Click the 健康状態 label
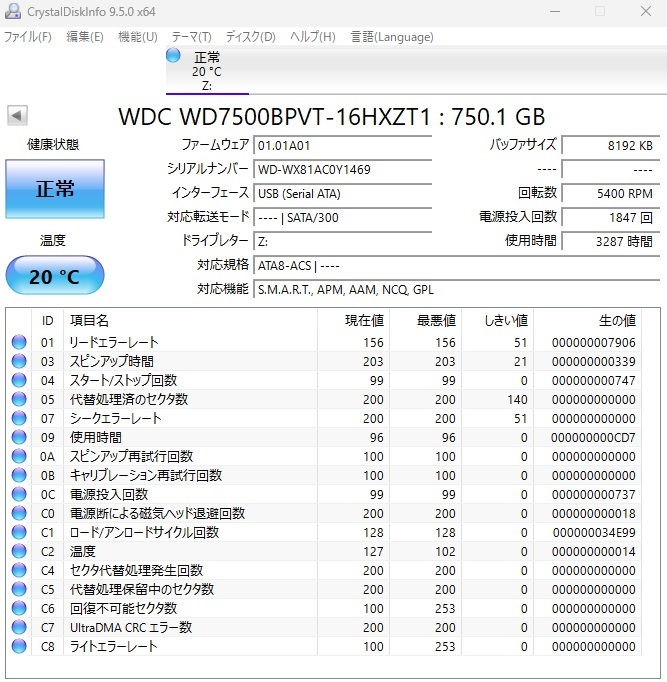The height and width of the screenshot is (682, 667). (x=53, y=144)
